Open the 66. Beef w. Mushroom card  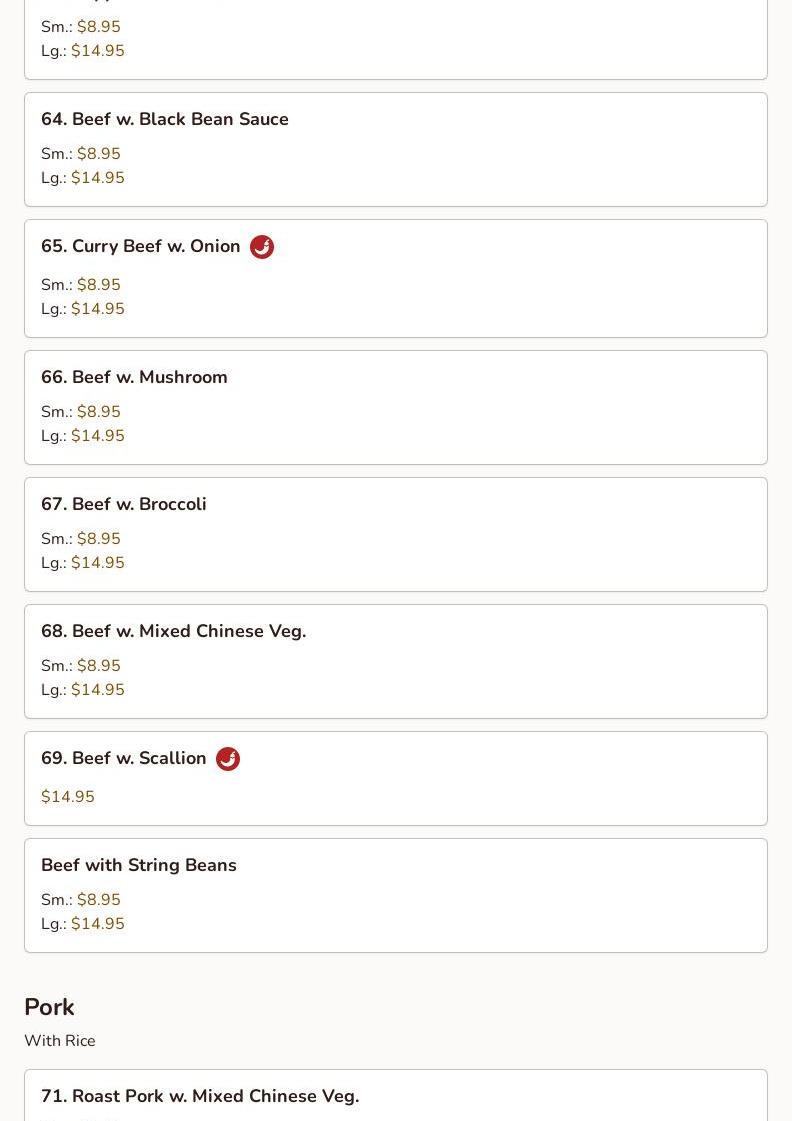[396, 408]
